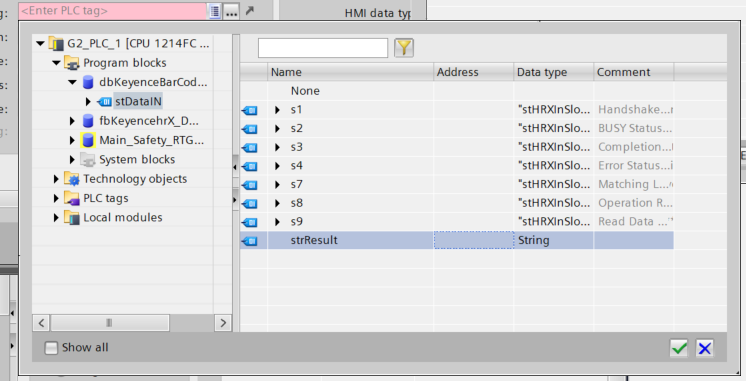Screen dimensions: 746x381
Task: Click the tag icon of row s9
Action: tap(249, 222)
